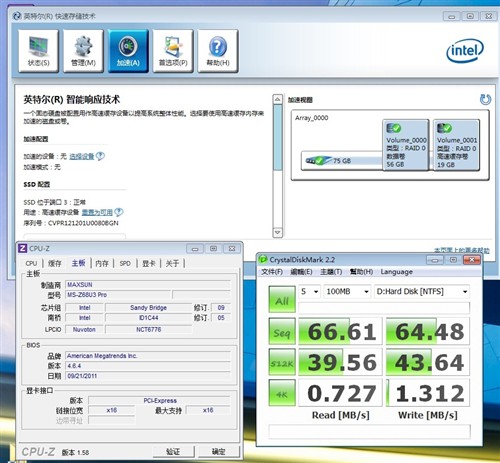Click the help icon beside 选择设备
This screenshot has height=463, width=500.
pyautogui.click(x=100, y=156)
